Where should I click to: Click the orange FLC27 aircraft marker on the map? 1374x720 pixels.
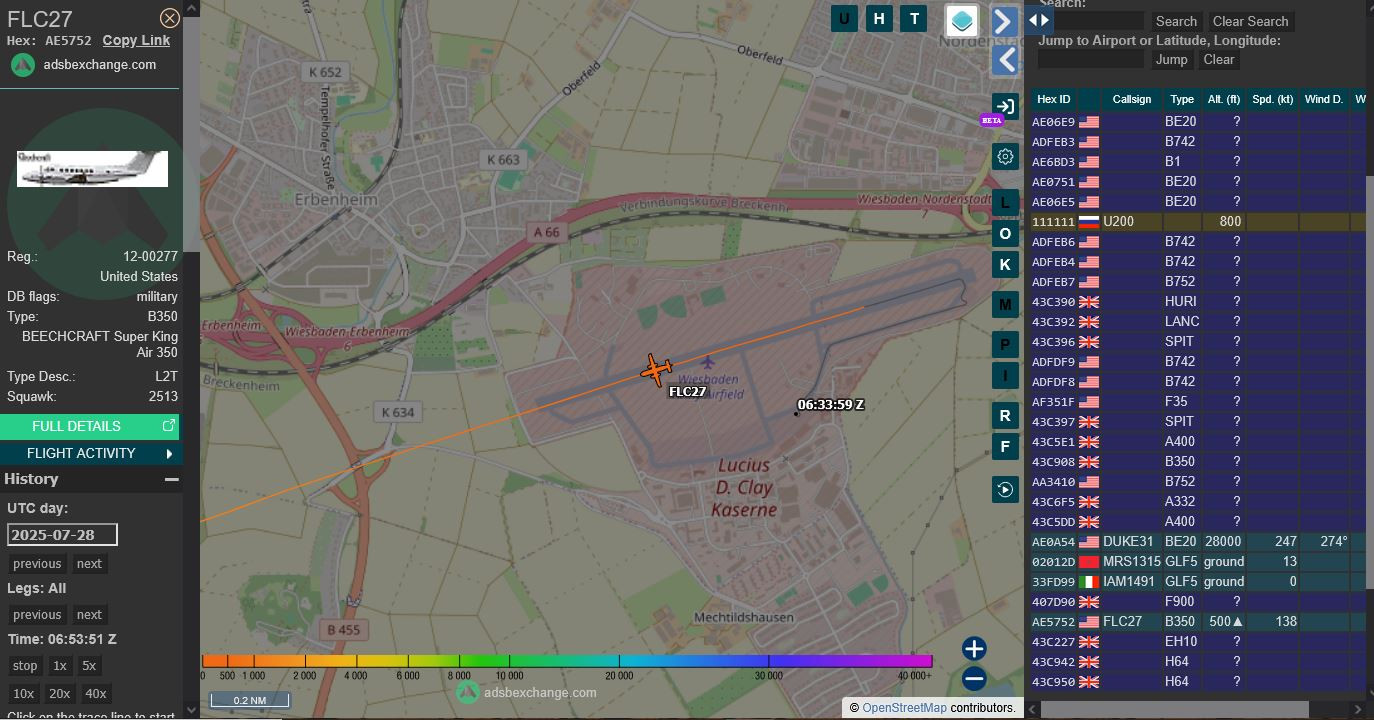click(x=656, y=370)
